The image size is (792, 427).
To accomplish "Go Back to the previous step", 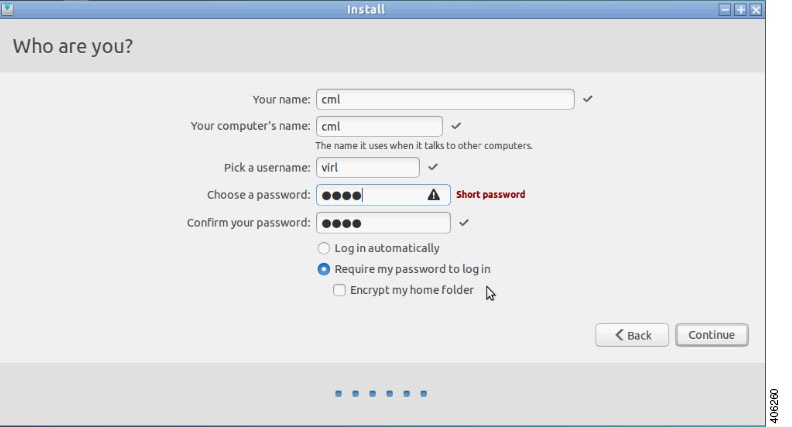I will [x=632, y=335].
